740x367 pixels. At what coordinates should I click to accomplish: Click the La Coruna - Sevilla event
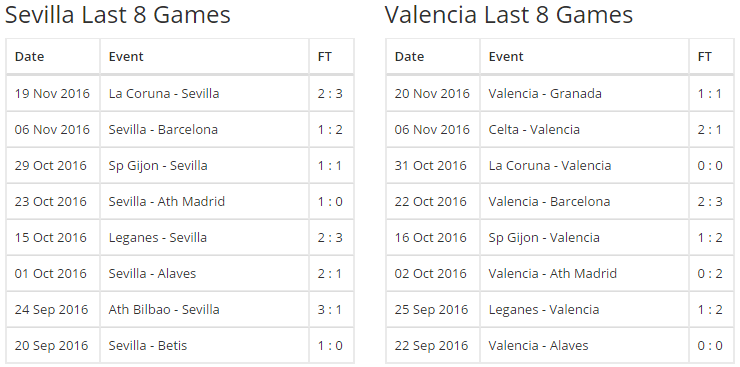click(x=164, y=93)
